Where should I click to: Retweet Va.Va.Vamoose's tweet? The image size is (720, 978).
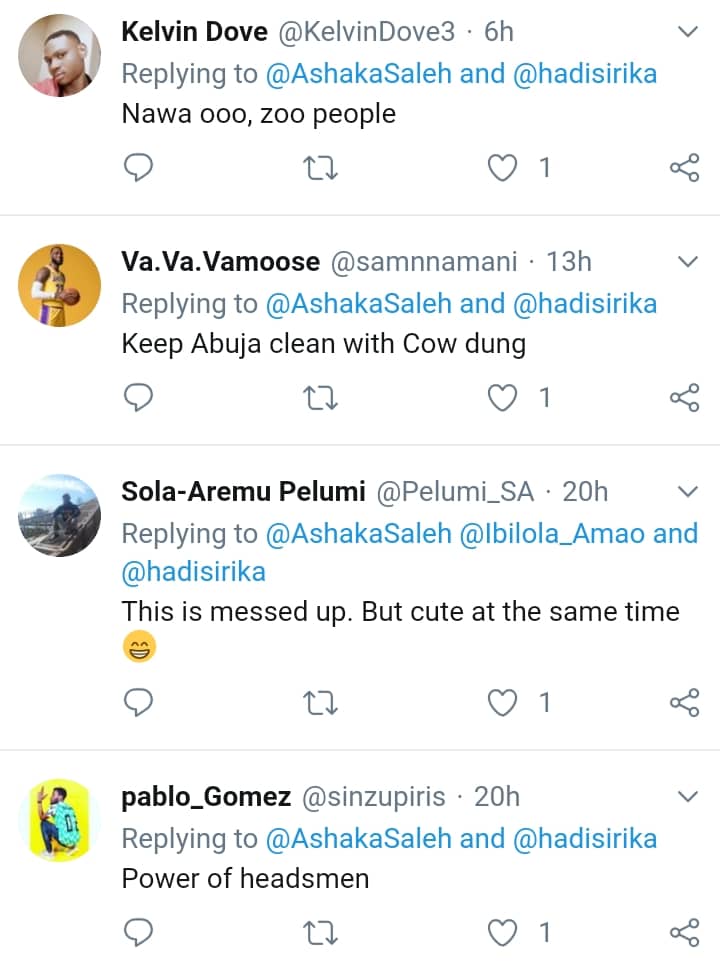[320, 398]
